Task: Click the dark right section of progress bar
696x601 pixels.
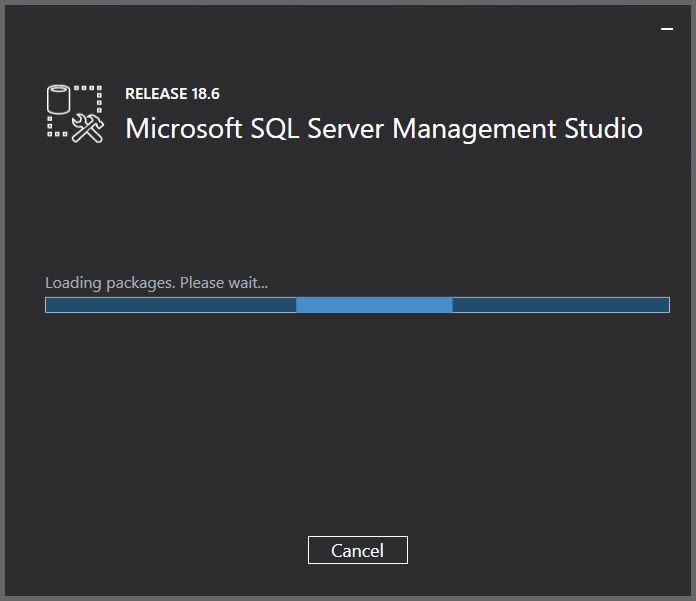Action: (x=560, y=305)
